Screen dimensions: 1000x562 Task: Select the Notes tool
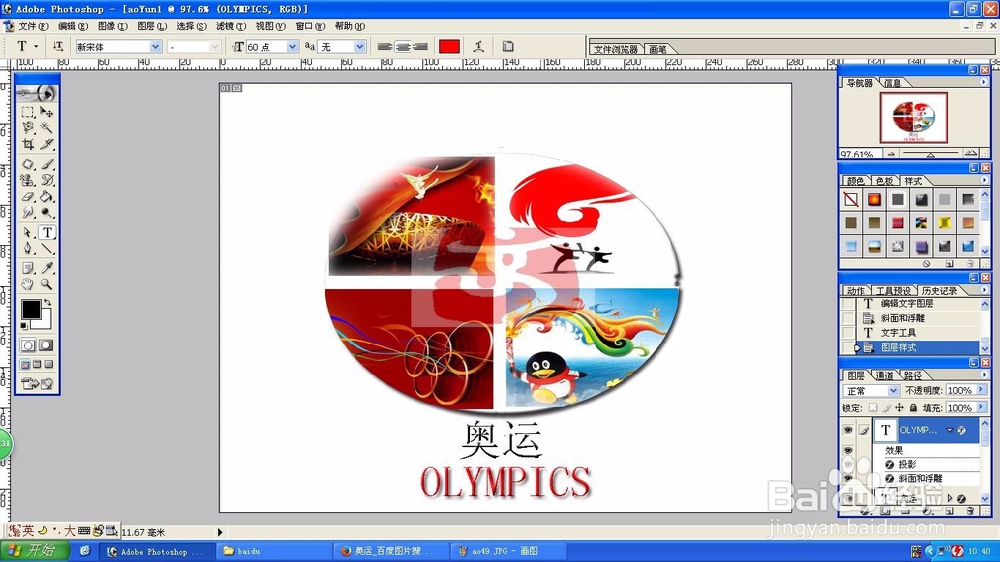tap(28, 268)
